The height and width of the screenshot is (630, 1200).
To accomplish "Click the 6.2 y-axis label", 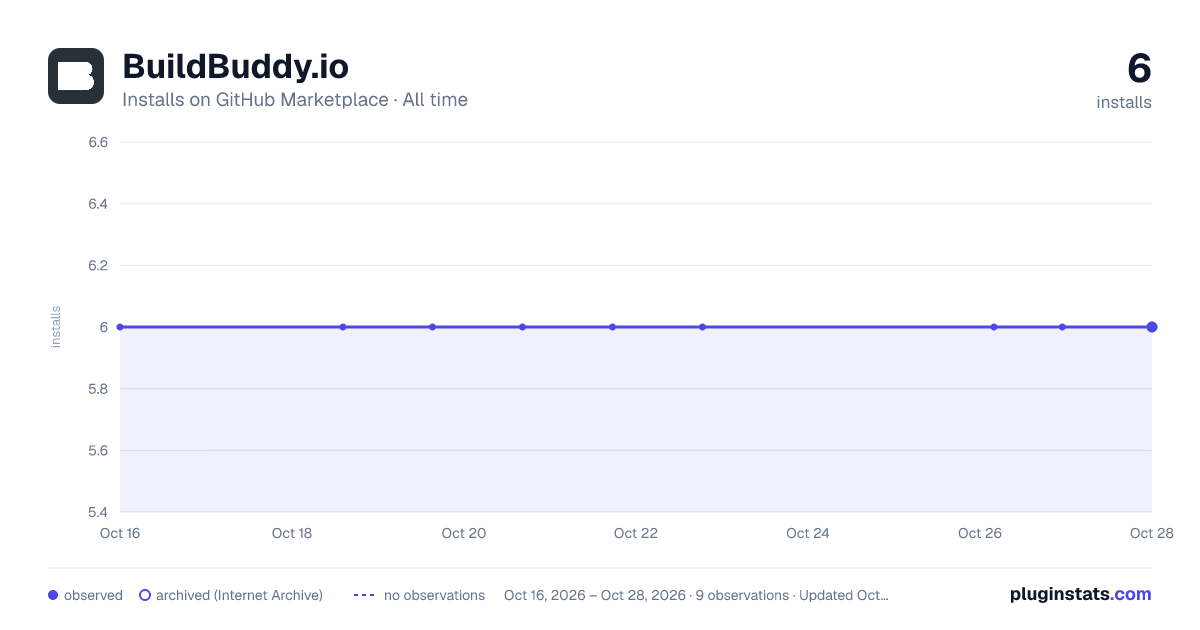I will [x=98, y=265].
